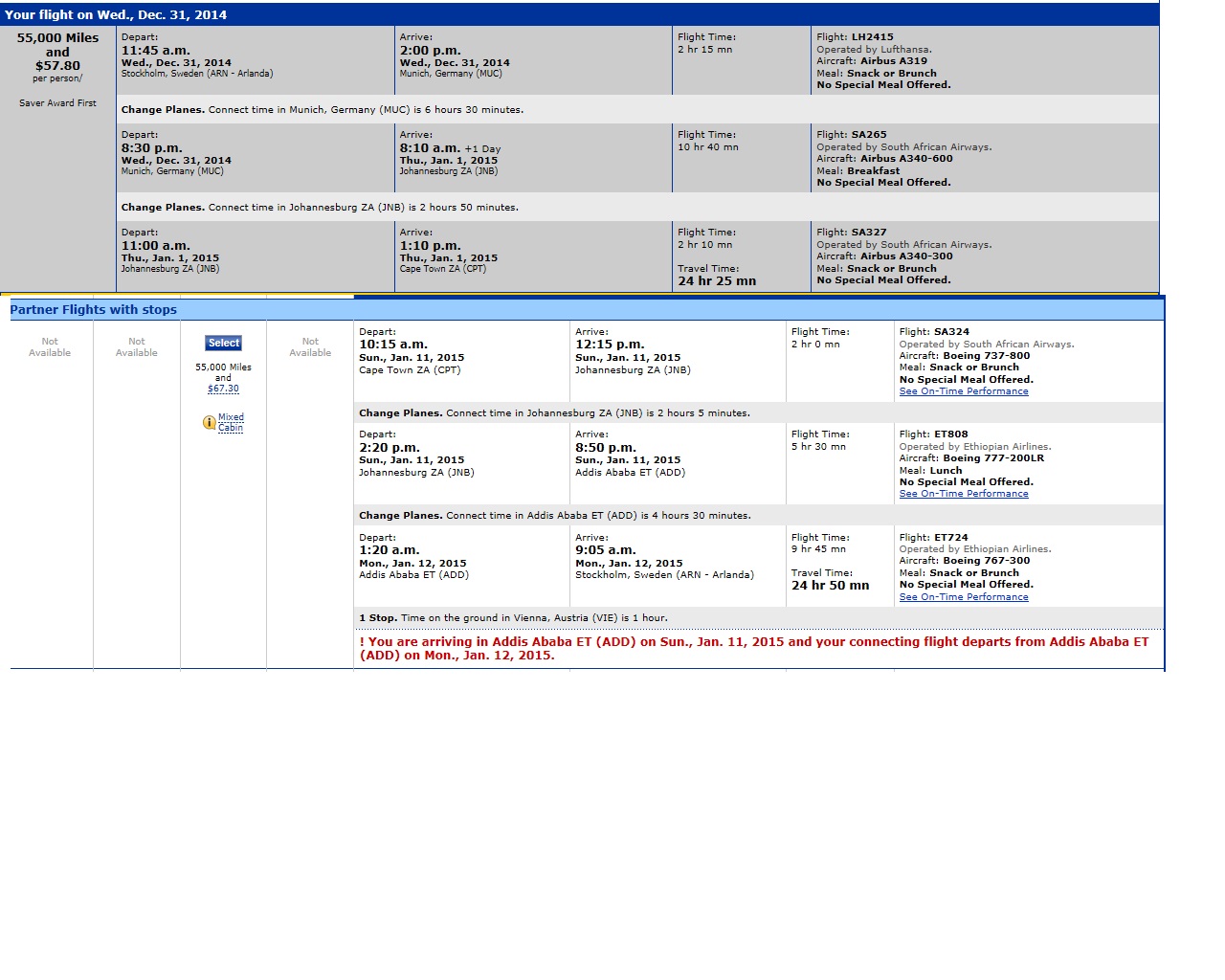Screen dimensions: 1225x980
Task: Click the Mixed Cabin link
Action: [x=231, y=422]
